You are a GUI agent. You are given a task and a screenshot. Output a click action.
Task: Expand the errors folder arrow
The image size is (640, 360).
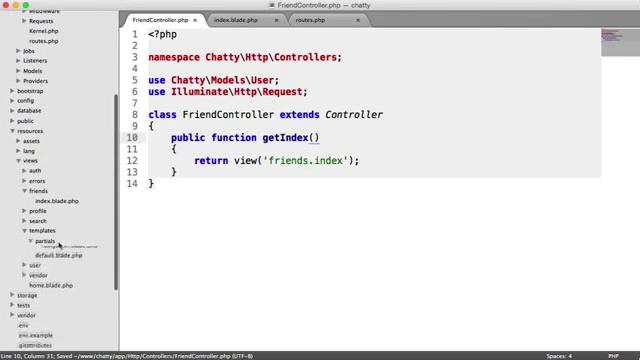point(24,181)
